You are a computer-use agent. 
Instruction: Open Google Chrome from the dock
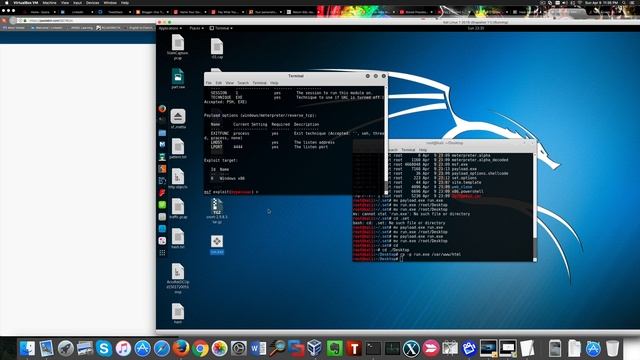(200, 349)
